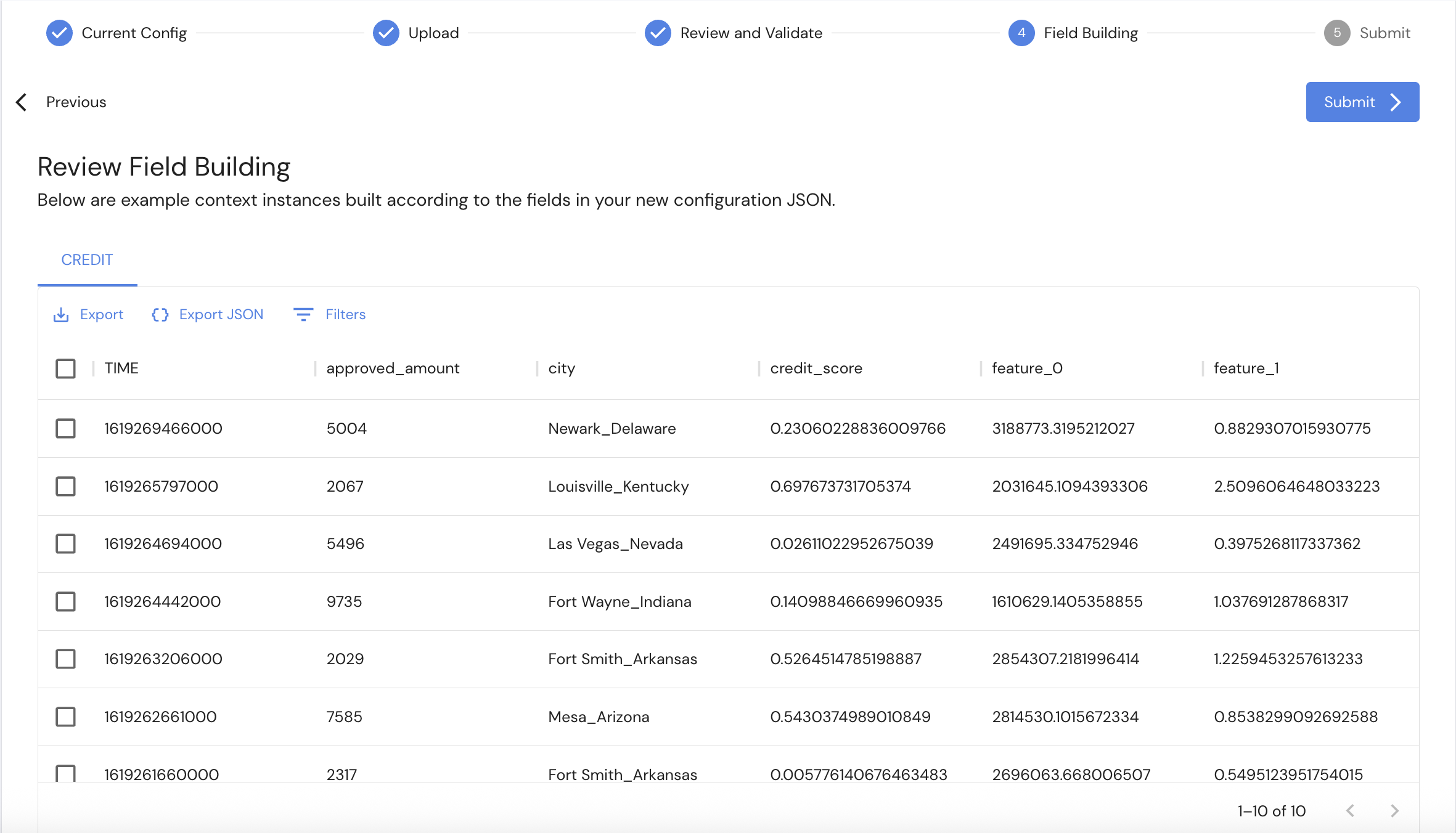Tick the Mesa_Arizona row checkbox
1456x833 pixels.
[65, 717]
